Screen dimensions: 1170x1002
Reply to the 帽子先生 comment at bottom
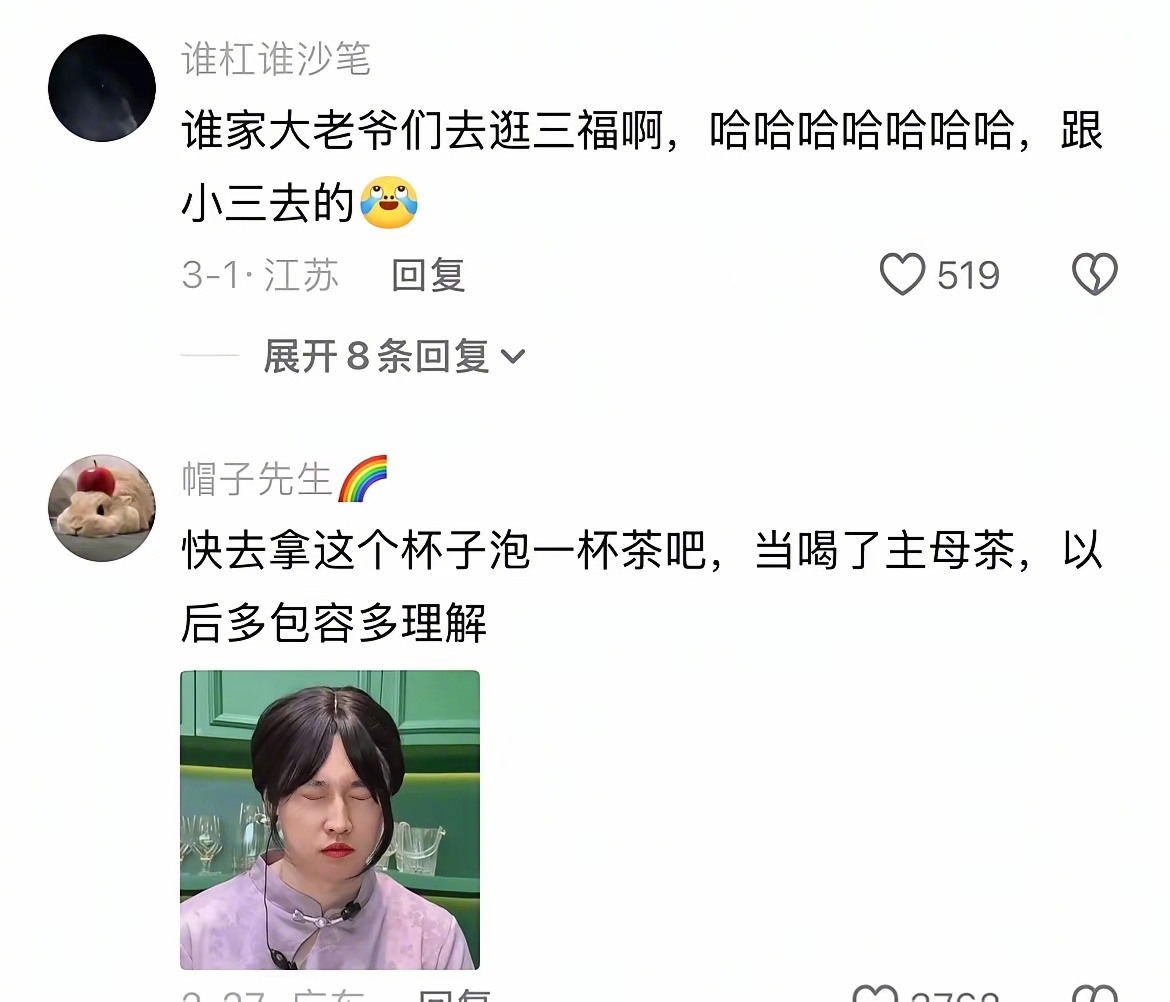coord(454,995)
